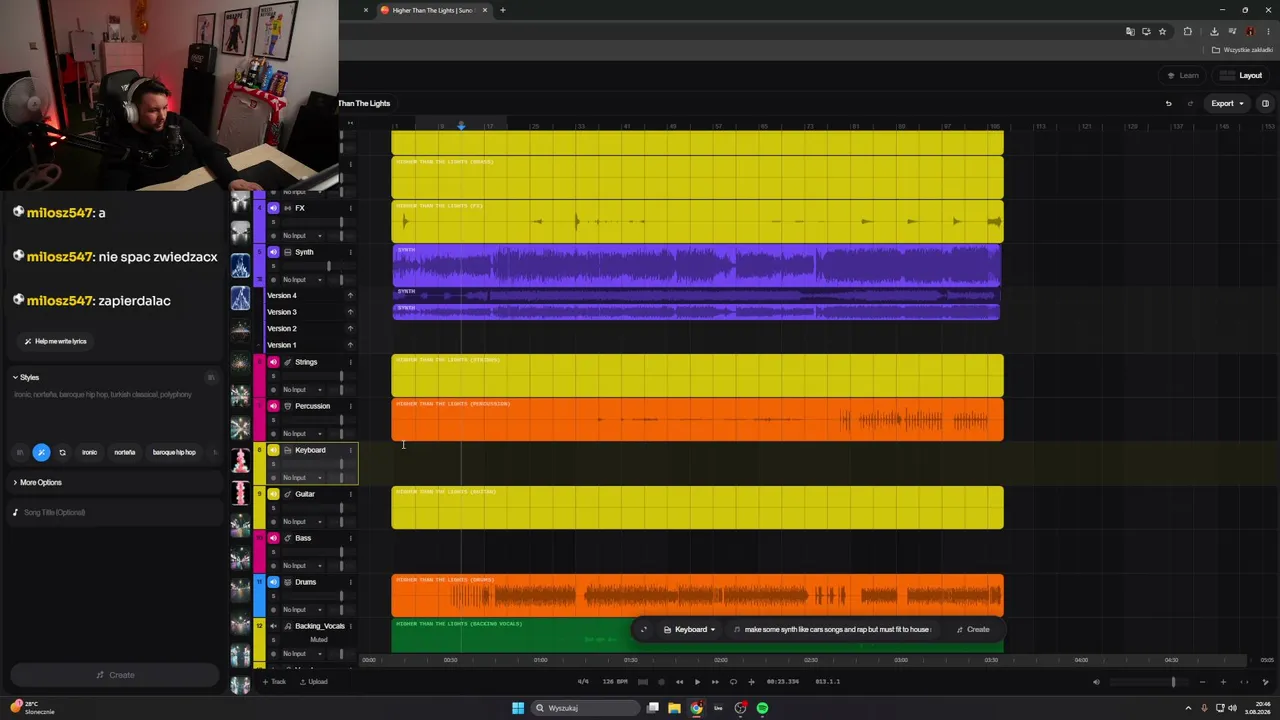The height and width of the screenshot is (720, 1280).
Task: Open the Learn link
Action: point(1183,75)
